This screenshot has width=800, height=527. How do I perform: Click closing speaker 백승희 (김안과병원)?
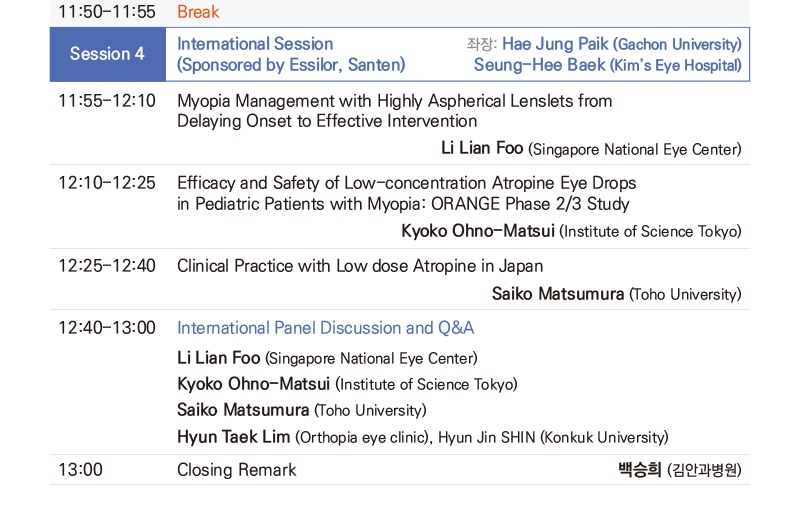click(x=680, y=470)
